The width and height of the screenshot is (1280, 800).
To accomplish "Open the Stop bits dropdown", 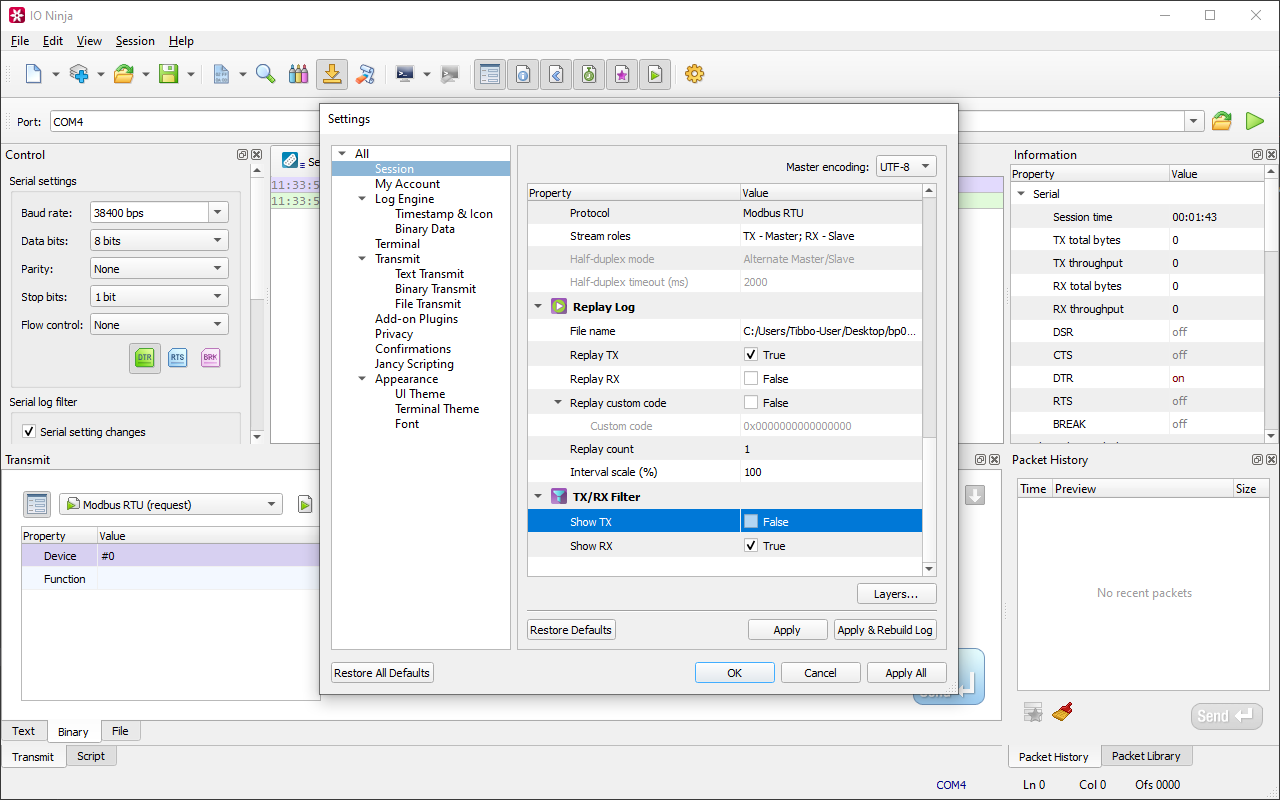I will coord(159,297).
